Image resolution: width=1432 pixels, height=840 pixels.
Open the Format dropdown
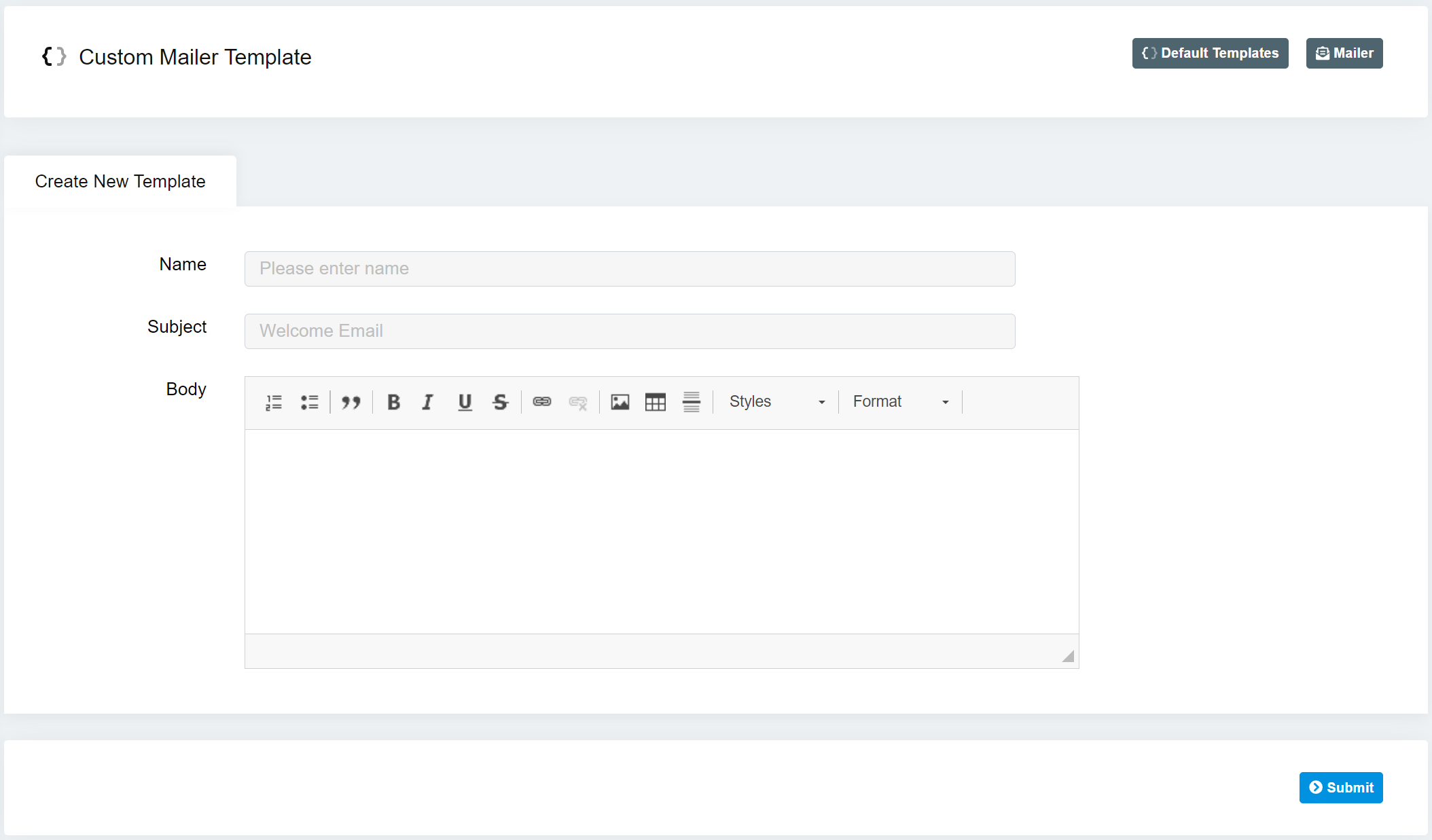(900, 402)
